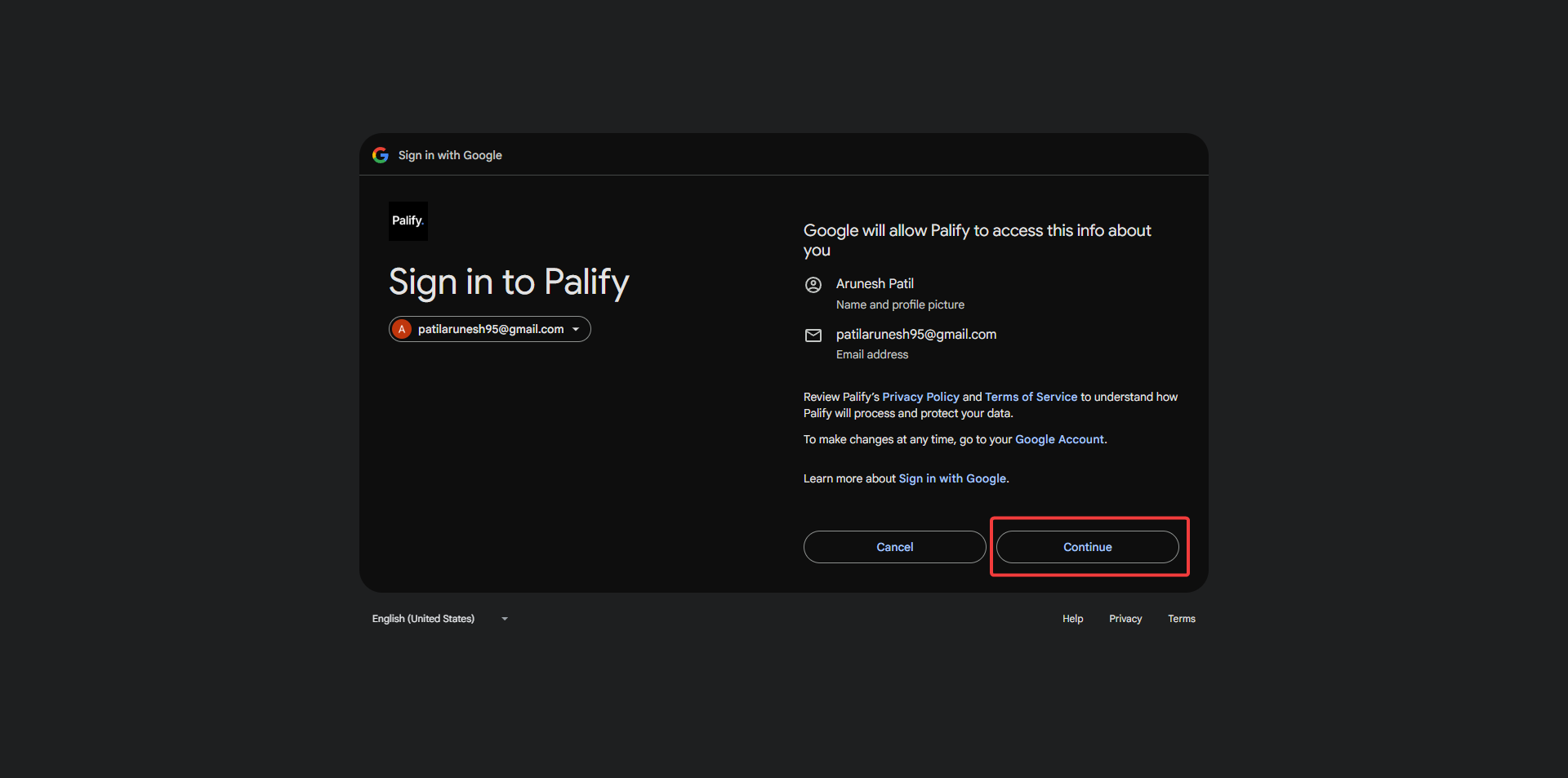
Task: Follow the 'Sign in with Google' learn more link
Action: tap(952, 478)
